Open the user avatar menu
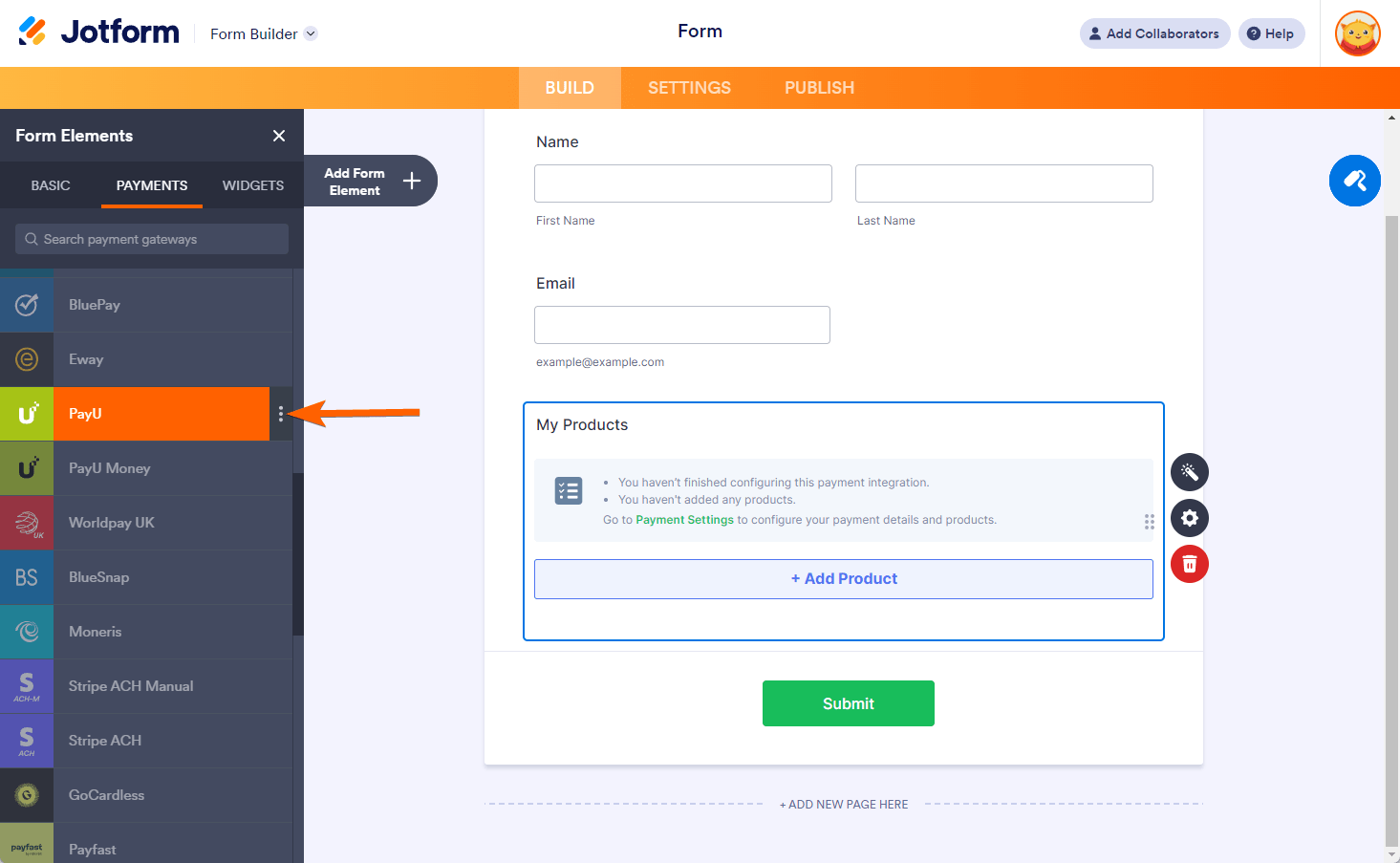Viewport: 1400px width, 863px height. pyautogui.click(x=1357, y=33)
